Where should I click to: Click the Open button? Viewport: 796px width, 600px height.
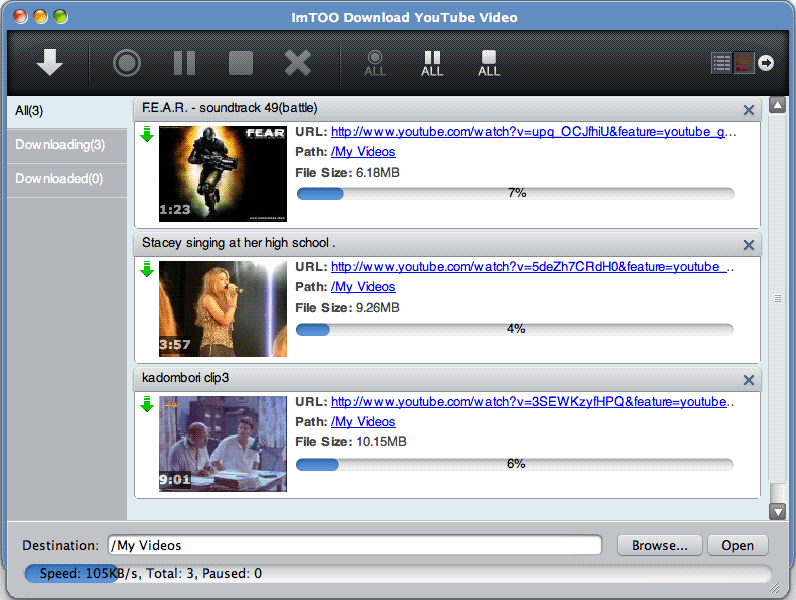click(x=738, y=546)
